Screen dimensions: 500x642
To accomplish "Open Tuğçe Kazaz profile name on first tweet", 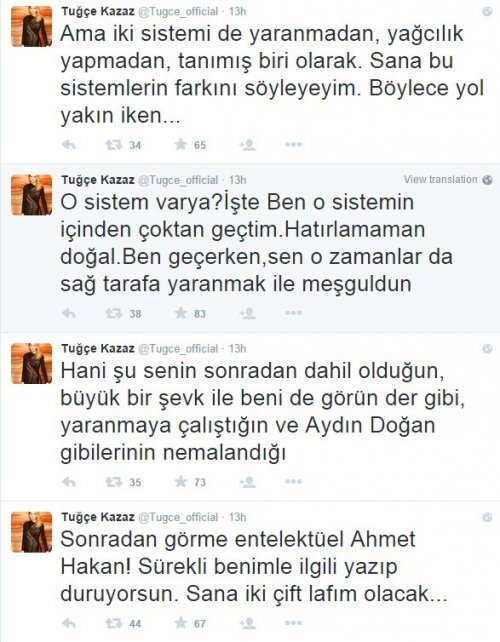I will (98, 11).
